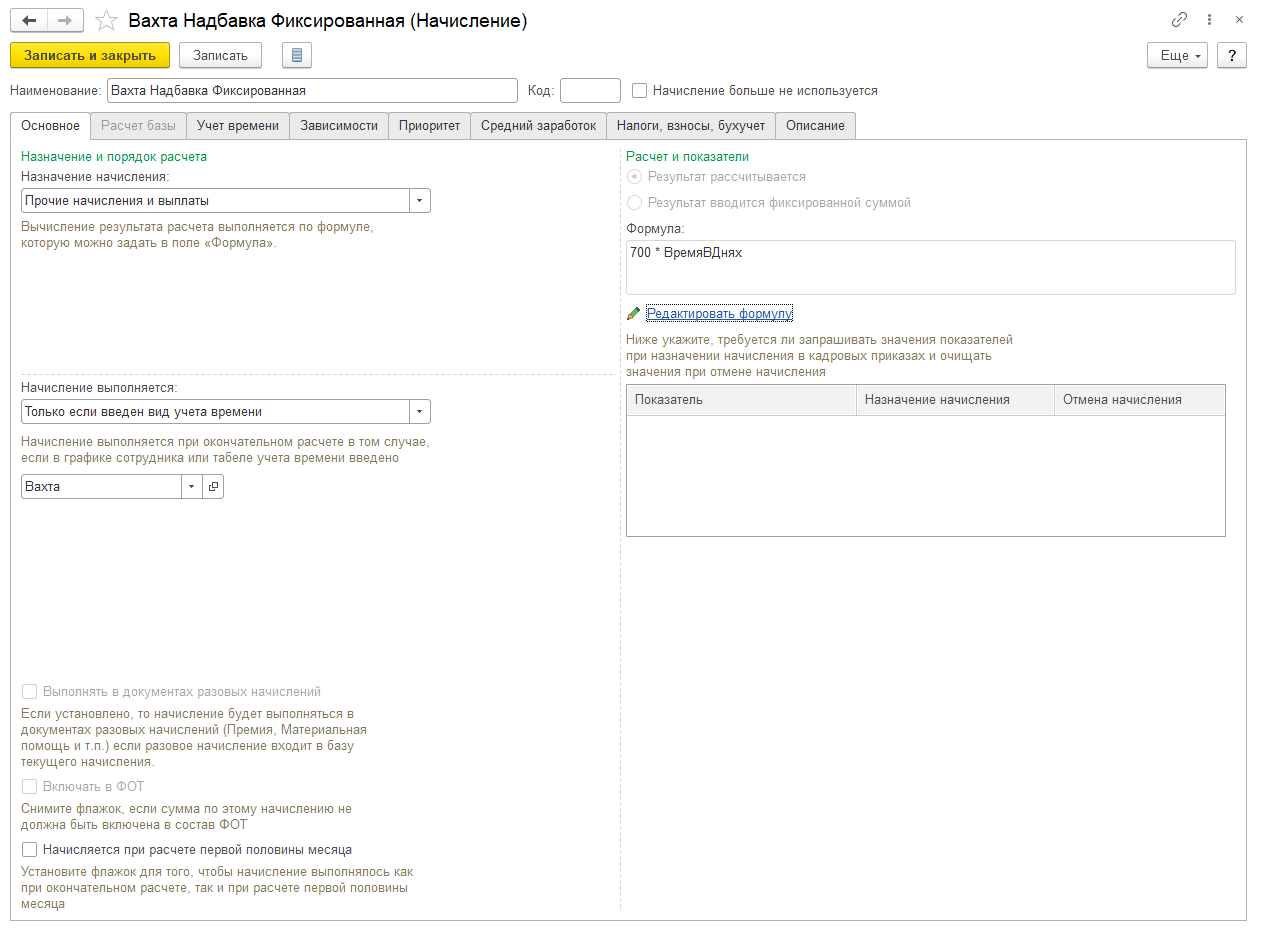Open the three-dot options menu
Image resolution: width=1263 pixels, height=933 pixels.
tap(1210, 20)
